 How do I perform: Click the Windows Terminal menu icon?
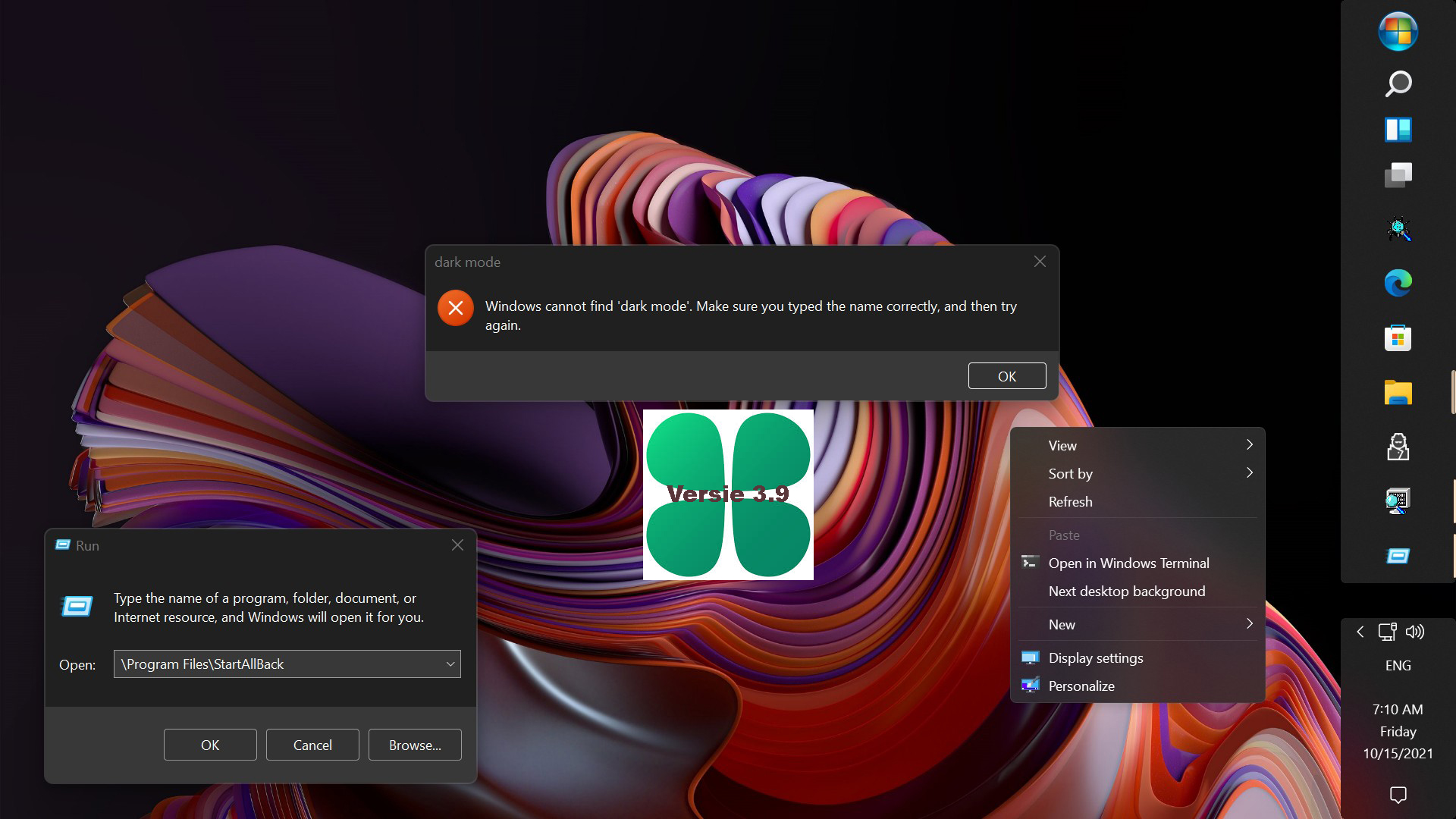[1030, 562]
